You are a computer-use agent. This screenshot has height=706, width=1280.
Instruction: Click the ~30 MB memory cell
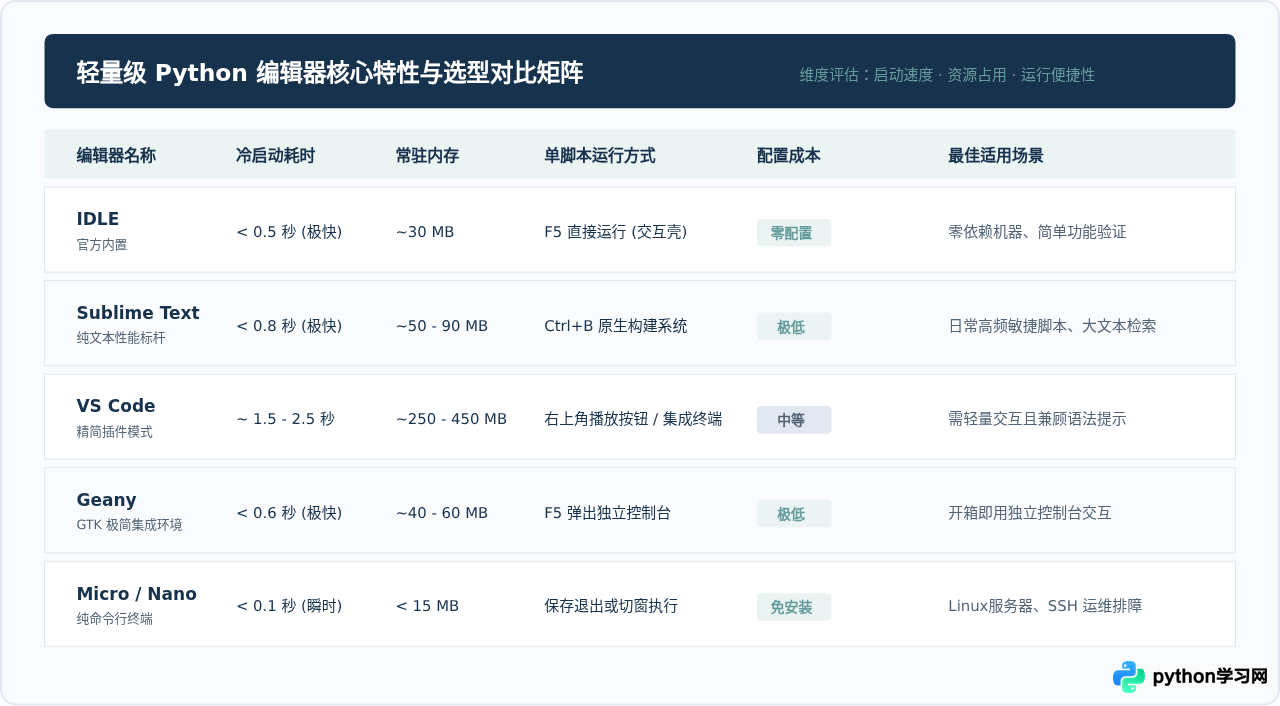425,232
